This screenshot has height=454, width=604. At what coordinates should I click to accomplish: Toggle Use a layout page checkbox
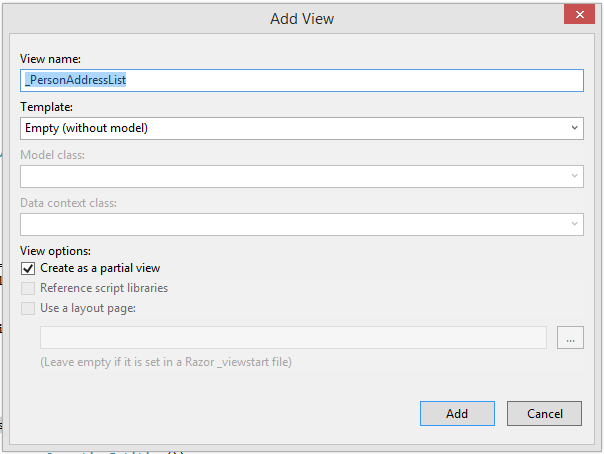point(28,308)
